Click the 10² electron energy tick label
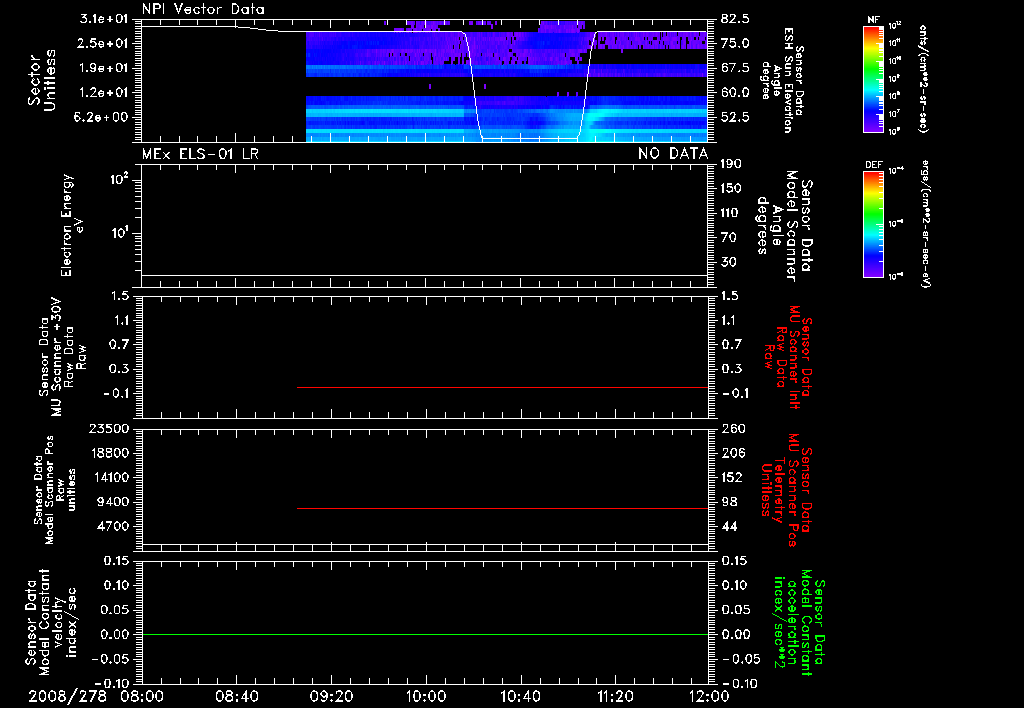The image size is (1024, 708). click(x=119, y=179)
